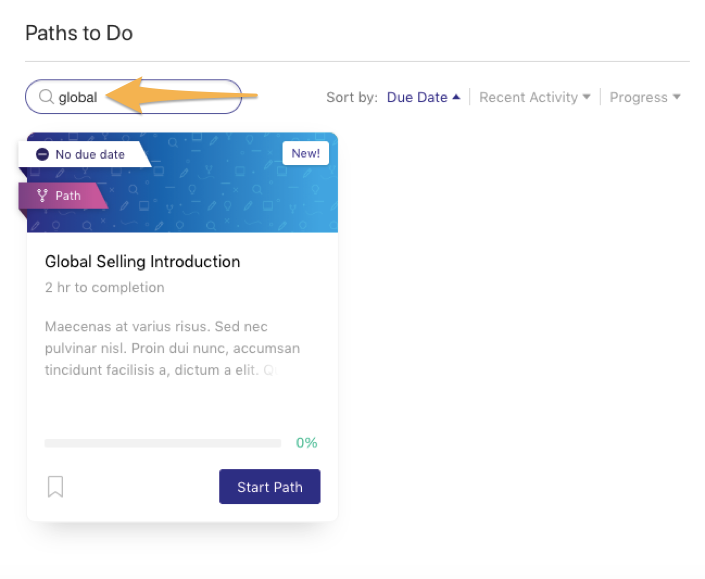The height and width of the screenshot is (579, 705).
Task: Sort paths by Due Date
Action: pyautogui.click(x=417, y=97)
